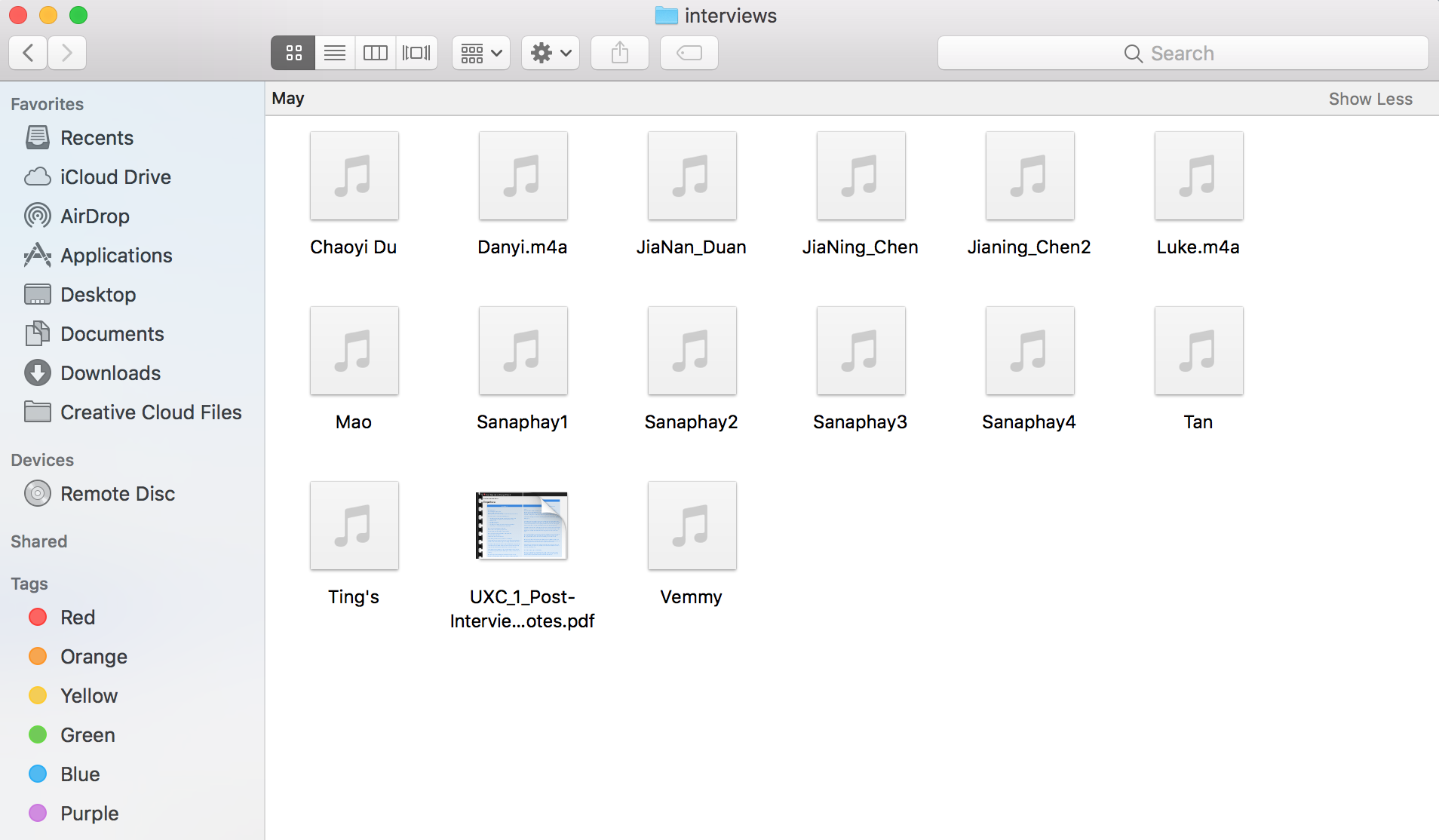Click in the Search field
The width and height of the screenshot is (1439, 840).
[x=1183, y=53]
